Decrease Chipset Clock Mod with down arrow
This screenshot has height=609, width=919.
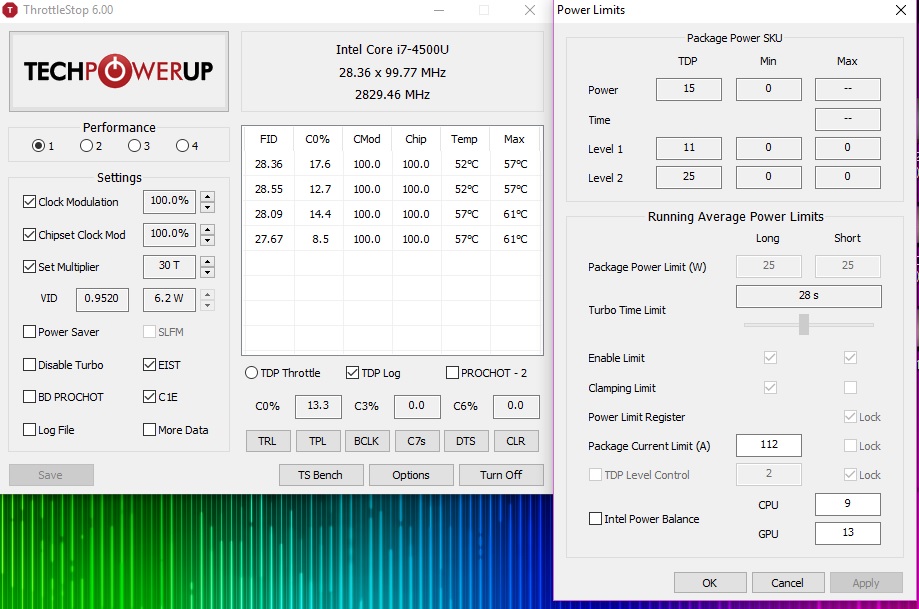tap(207, 240)
